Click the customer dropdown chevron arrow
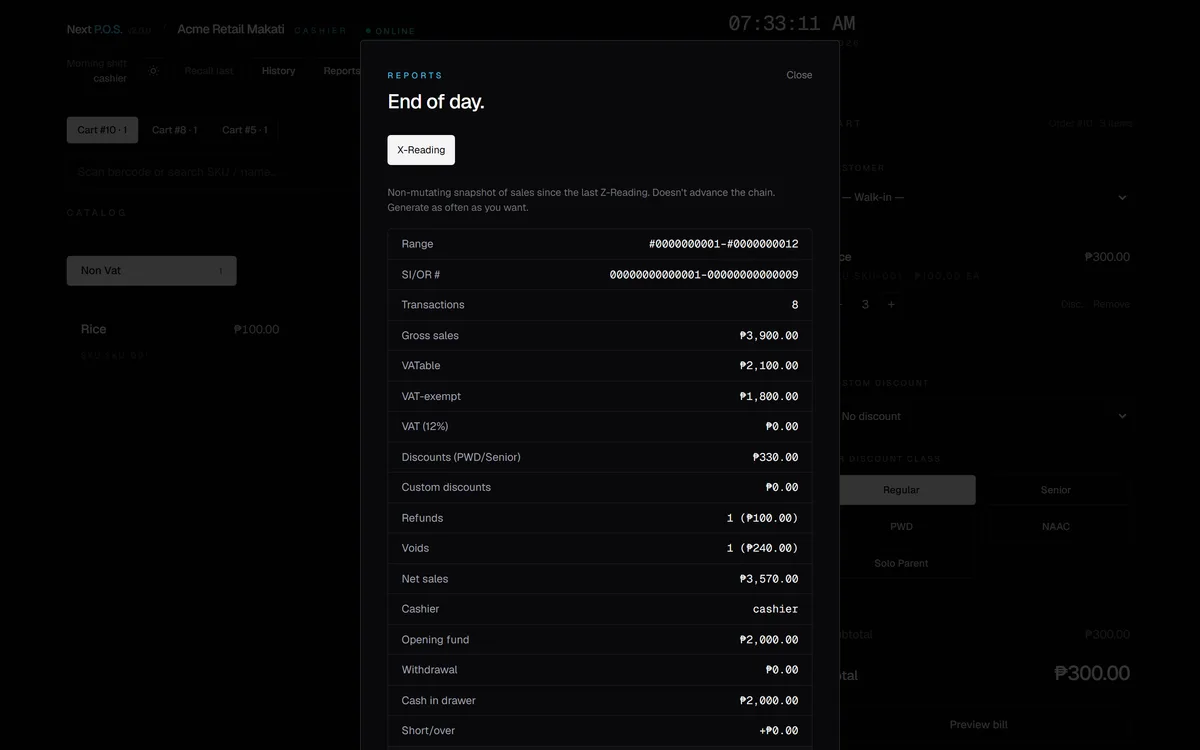Image resolution: width=1200 pixels, height=750 pixels. (x=1122, y=197)
